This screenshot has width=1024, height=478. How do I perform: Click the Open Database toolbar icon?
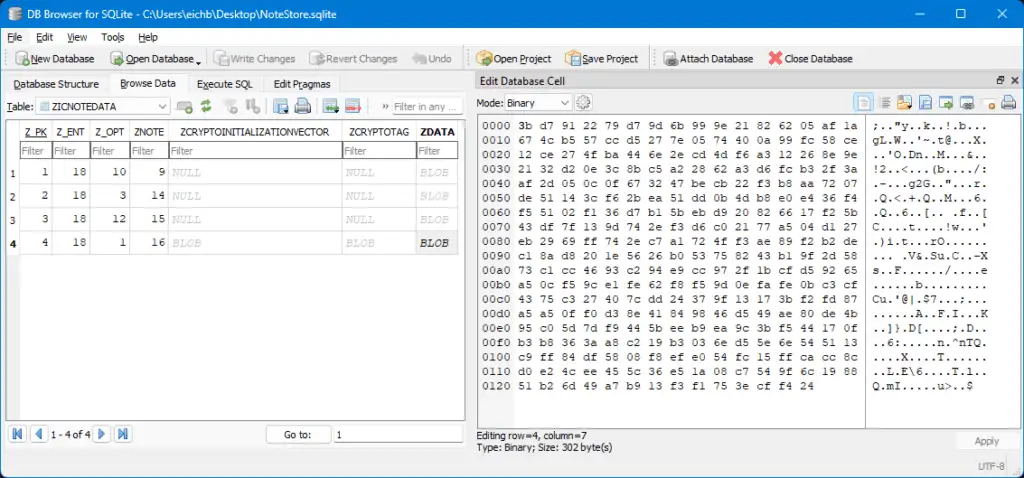point(117,59)
